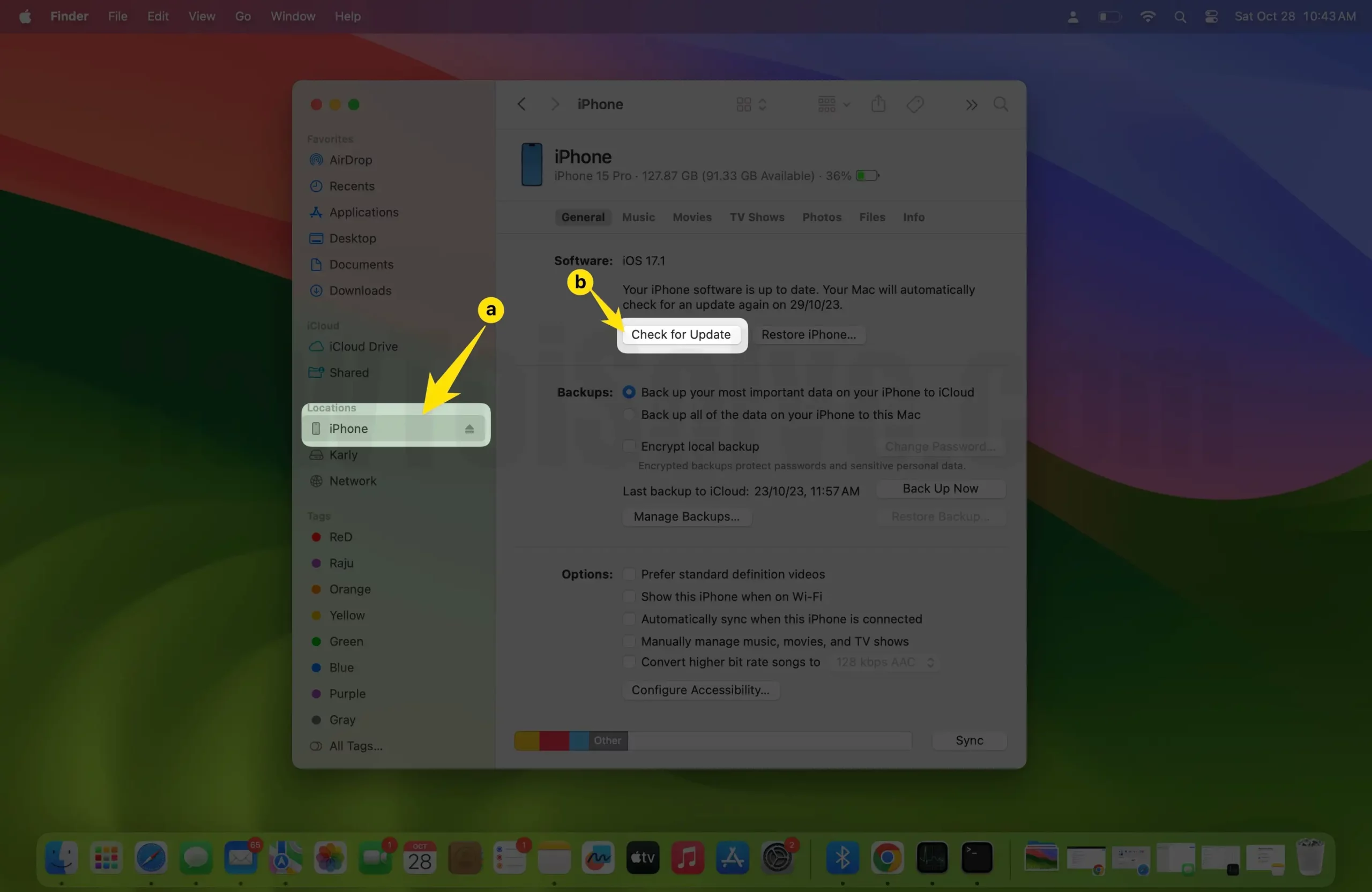The image size is (1372, 892).
Task: Open Recents in the sidebar
Action: tap(352, 186)
